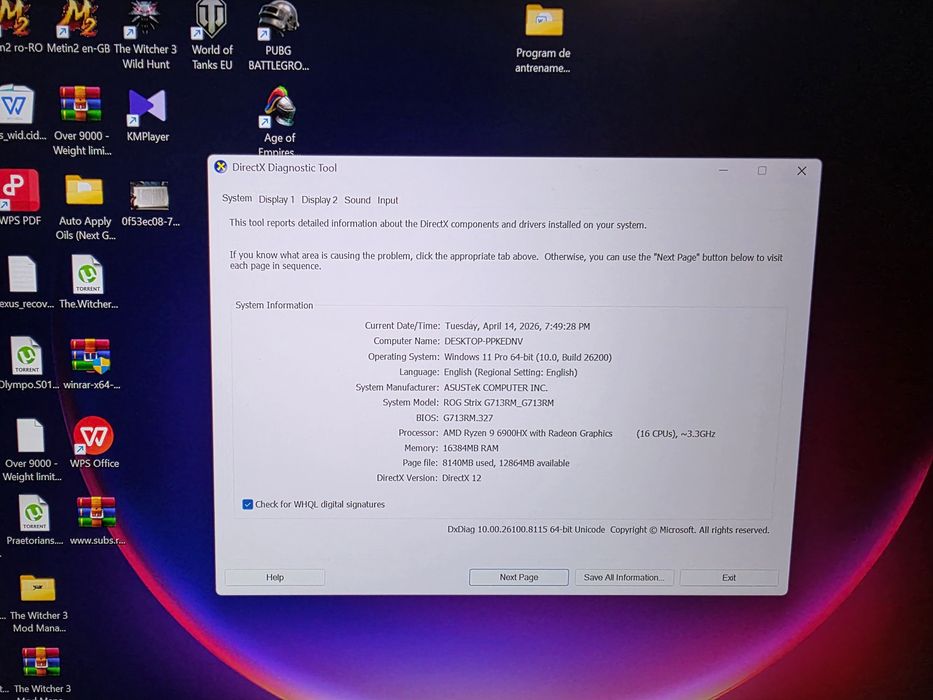This screenshot has height=700, width=933.
Task: Switch to the System tab
Action: pos(237,198)
